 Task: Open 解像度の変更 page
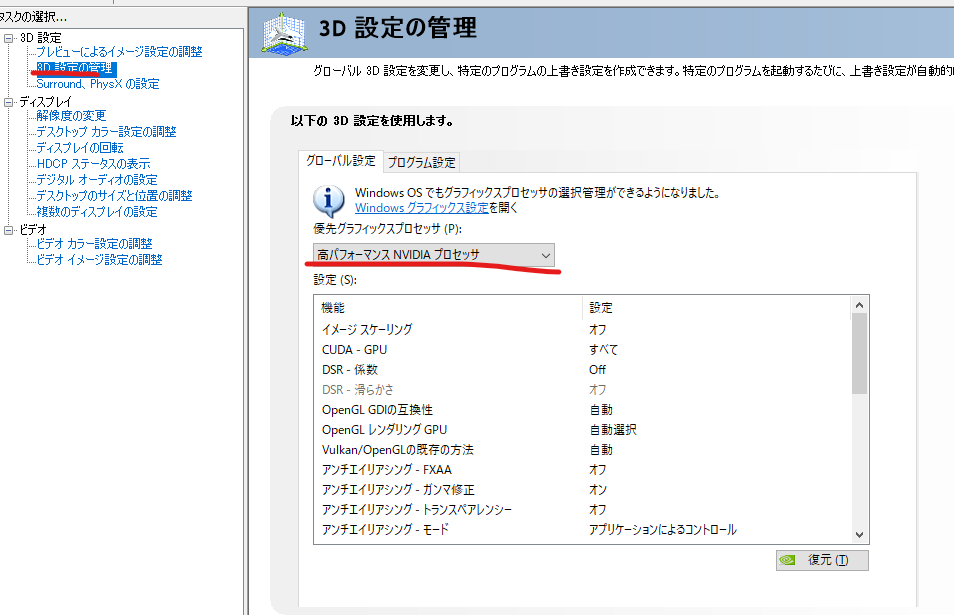(71, 116)
